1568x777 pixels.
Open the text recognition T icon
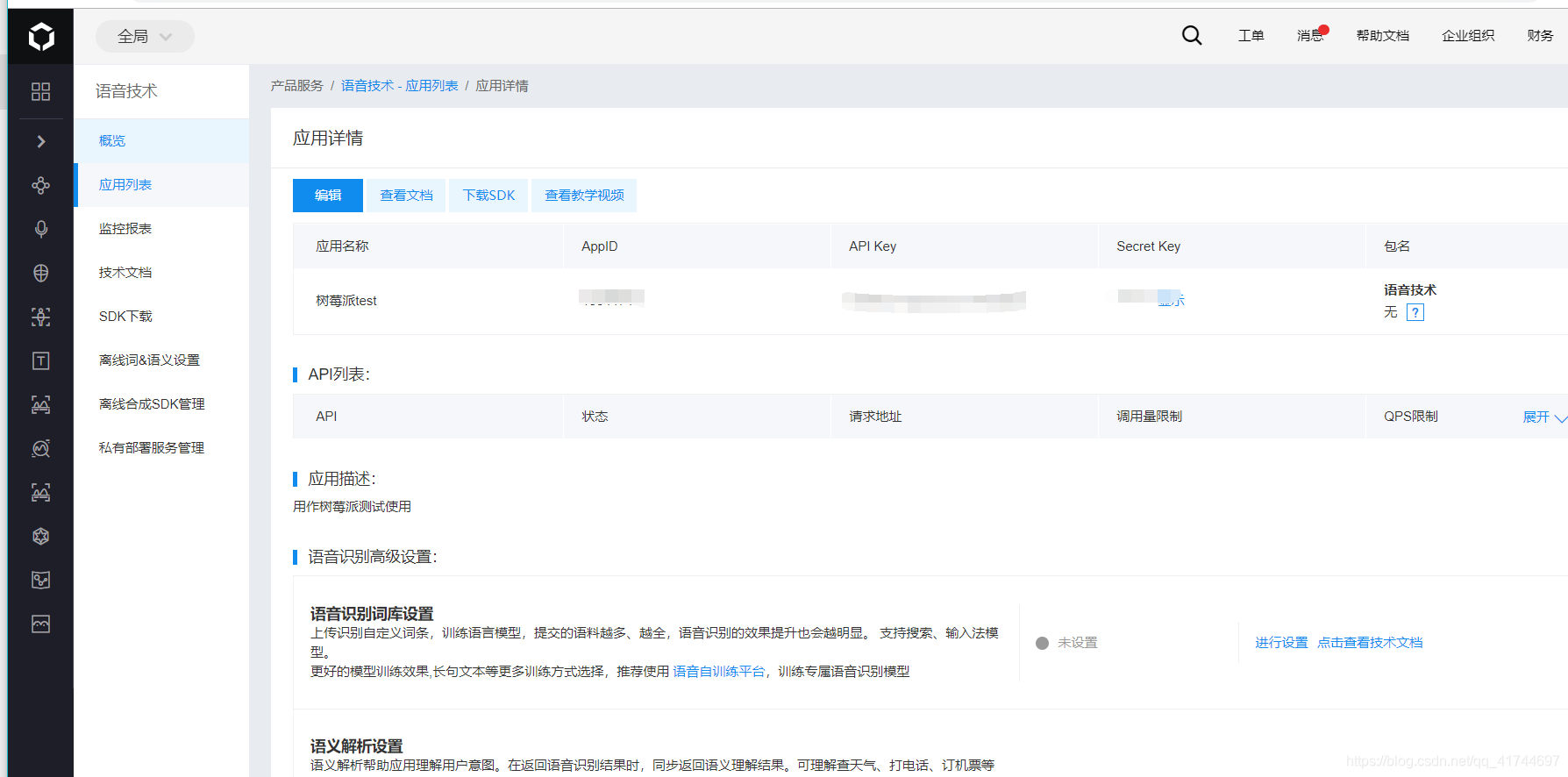click(x=40, y=360)
